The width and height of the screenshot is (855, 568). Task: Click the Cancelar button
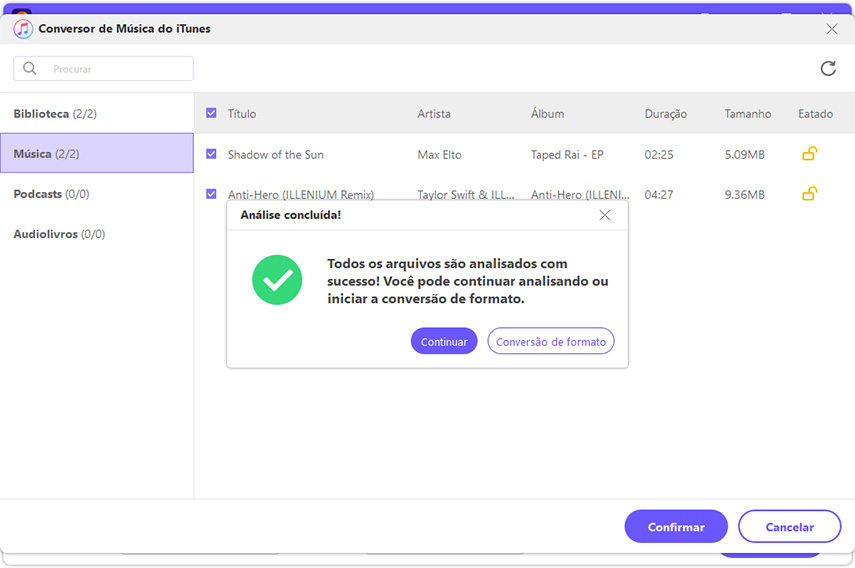click(790, 527)
